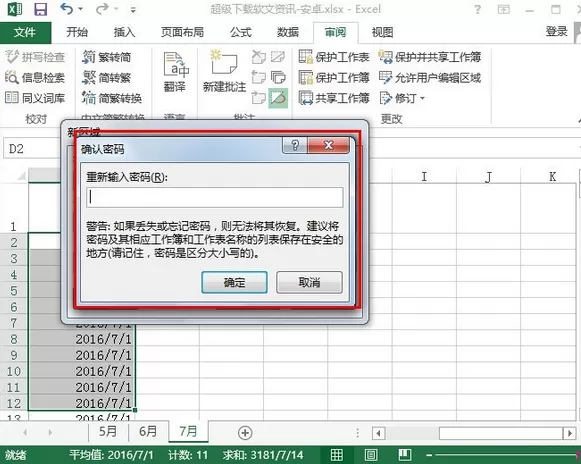Click the Excel application icon
Viewport: 581px width, 464px height.
pyautogui.click(x=14, y=9)
